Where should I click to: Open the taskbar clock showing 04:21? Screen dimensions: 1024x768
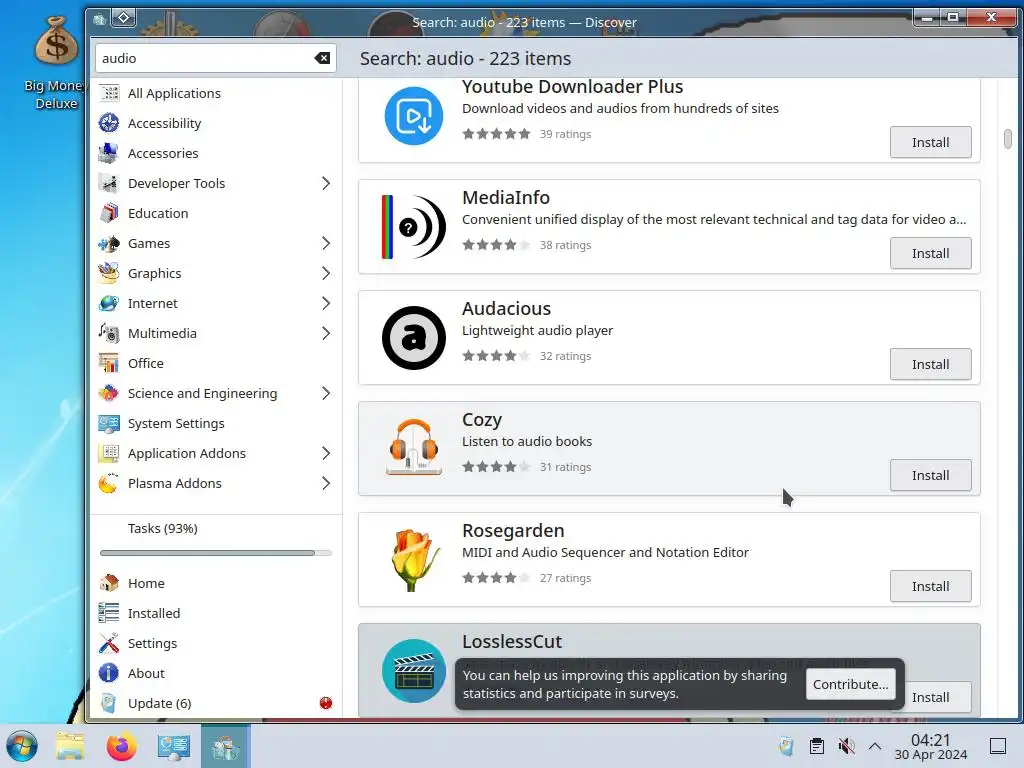point(931,746)
